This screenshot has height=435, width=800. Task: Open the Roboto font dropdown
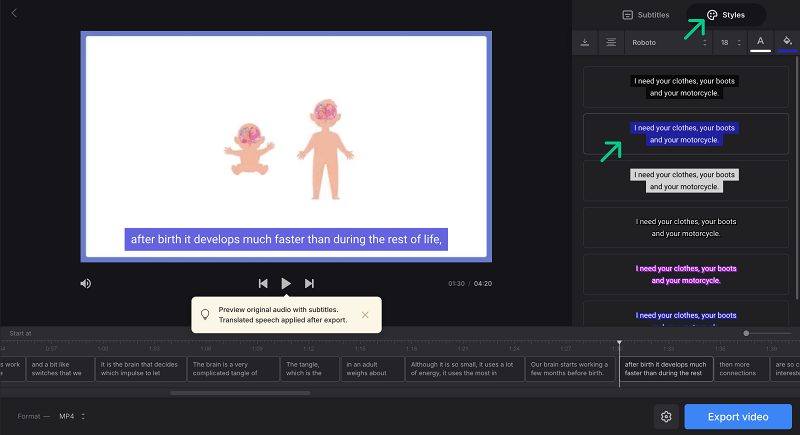[669, 42]
